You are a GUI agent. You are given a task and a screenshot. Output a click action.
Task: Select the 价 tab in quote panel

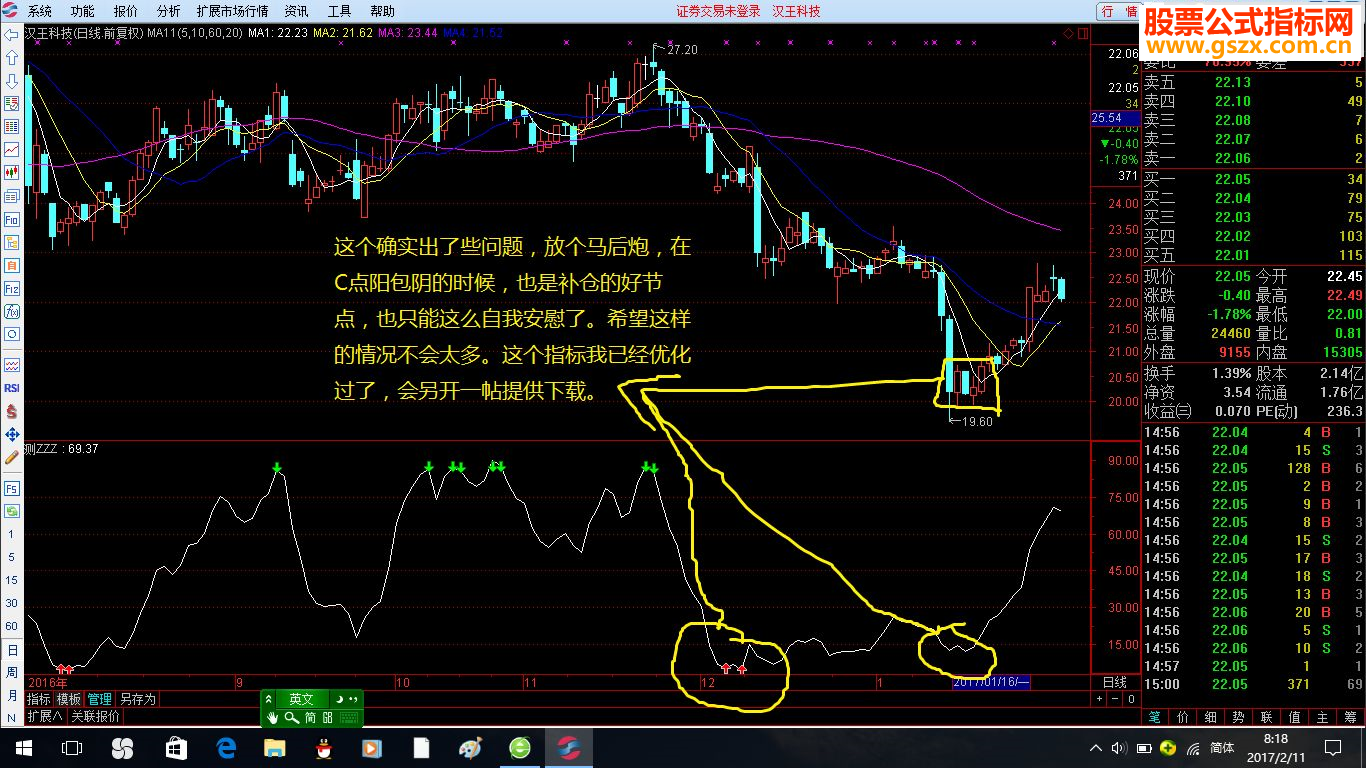click(1182, 717)
